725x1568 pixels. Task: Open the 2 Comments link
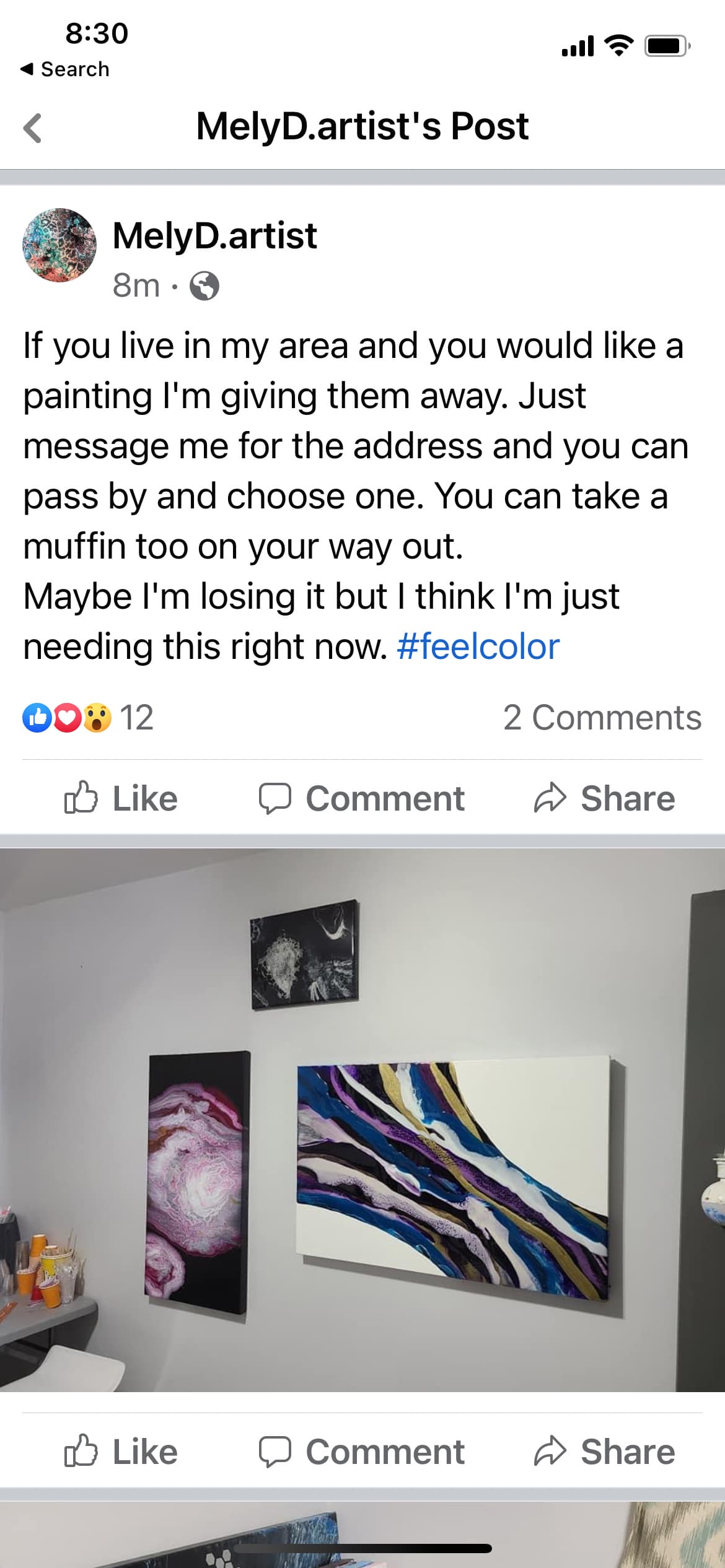[x=602, y=718]
